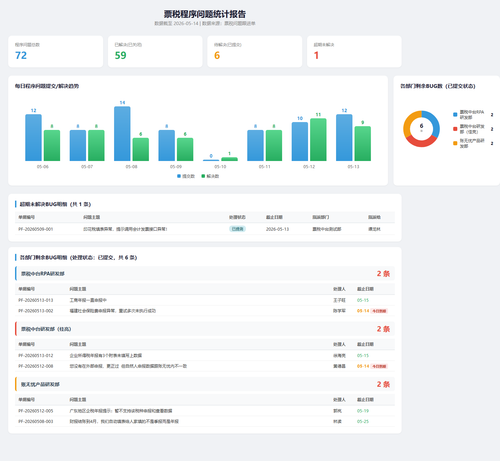Click the blue bar labeled 14 on 05-08
This screenshot has height=461, width=500.
pos(122,134)
